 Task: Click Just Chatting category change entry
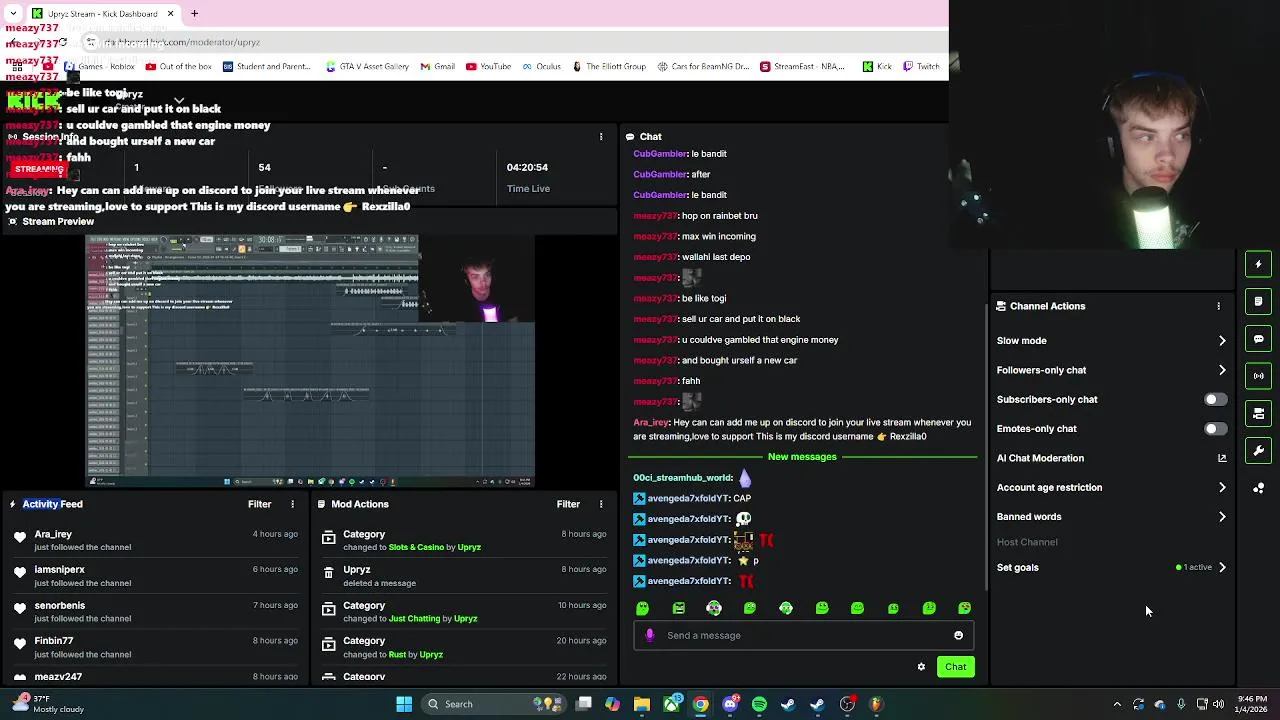point(465,612)
